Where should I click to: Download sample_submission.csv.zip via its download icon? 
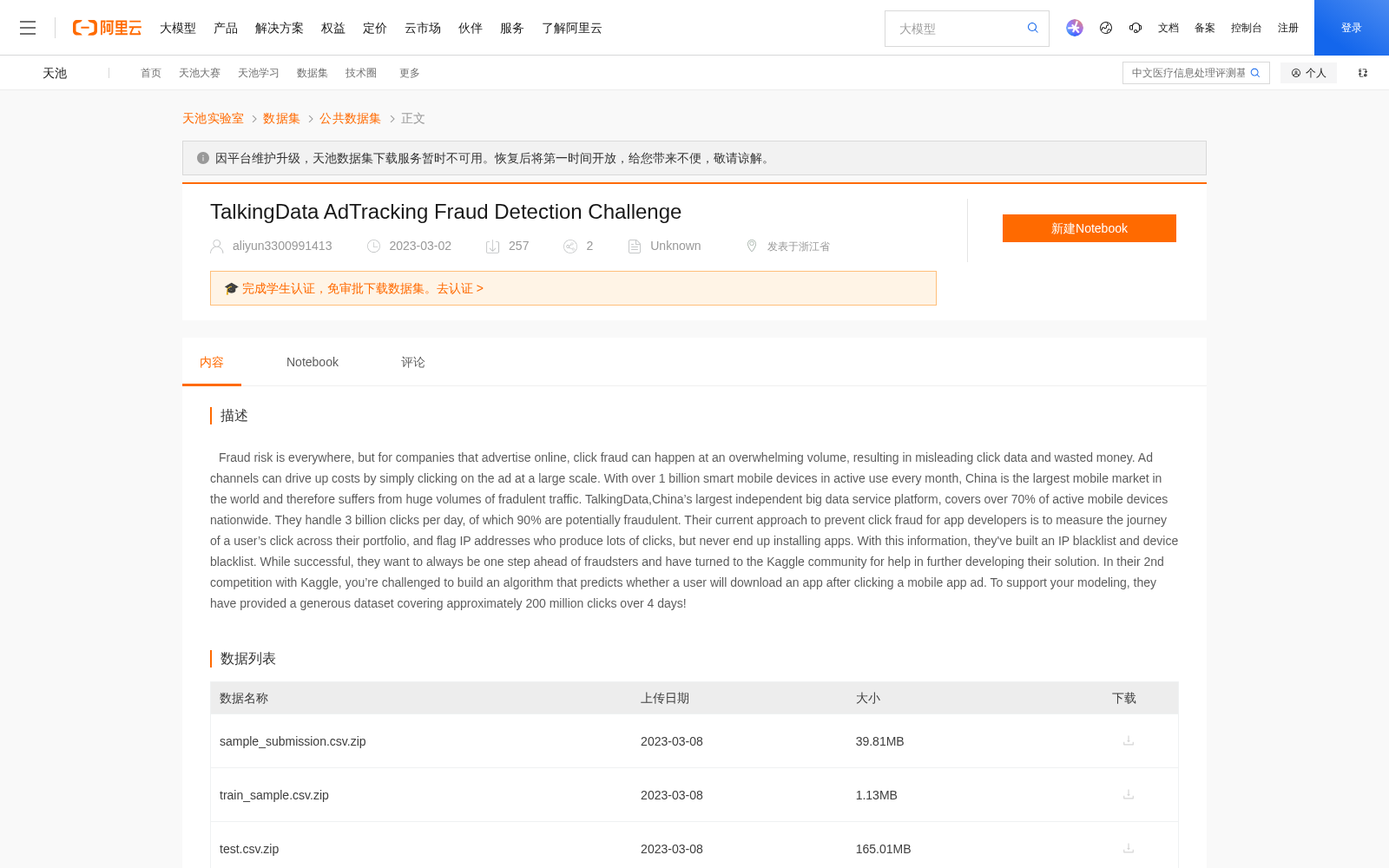pos(1129,740)
